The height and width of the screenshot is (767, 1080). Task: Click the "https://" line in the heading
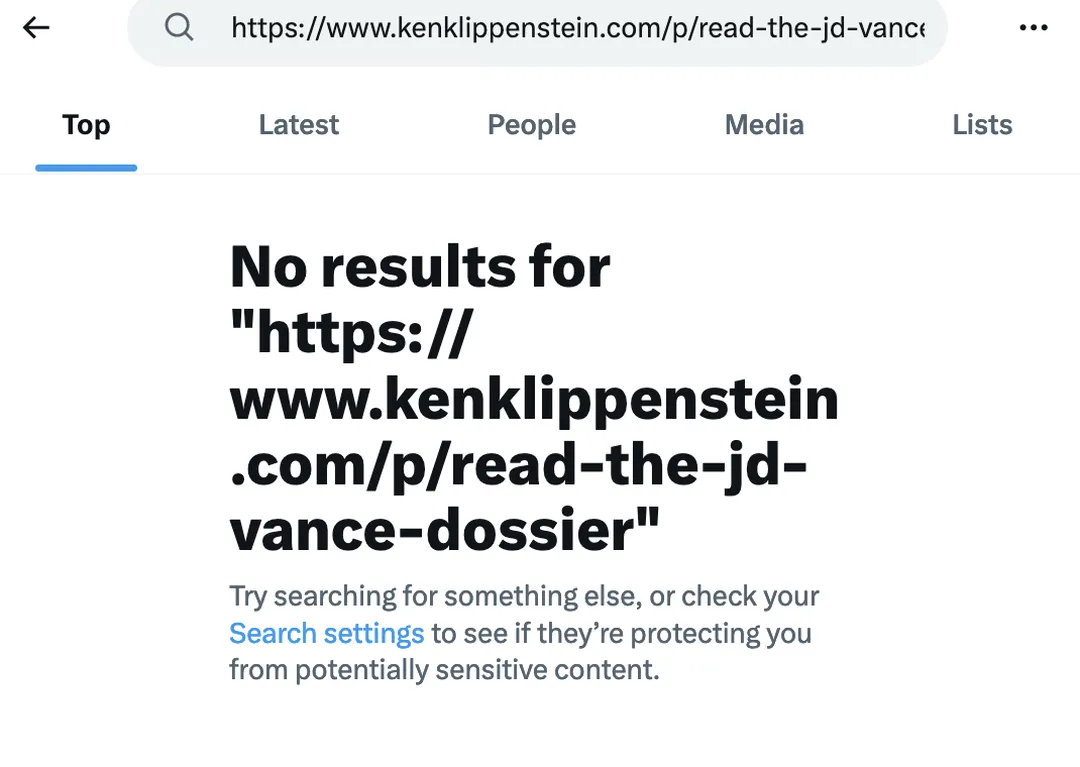click(x=349, y=335)
